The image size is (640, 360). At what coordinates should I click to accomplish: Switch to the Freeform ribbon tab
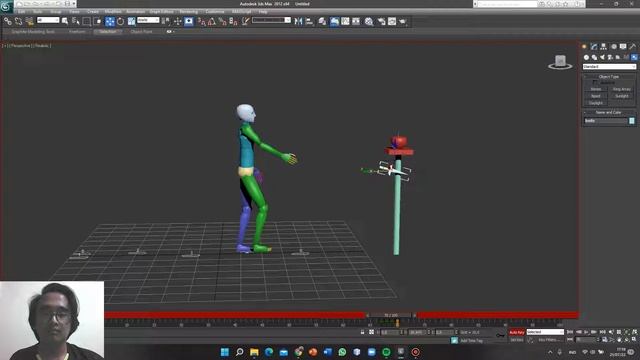click(77, 31)
